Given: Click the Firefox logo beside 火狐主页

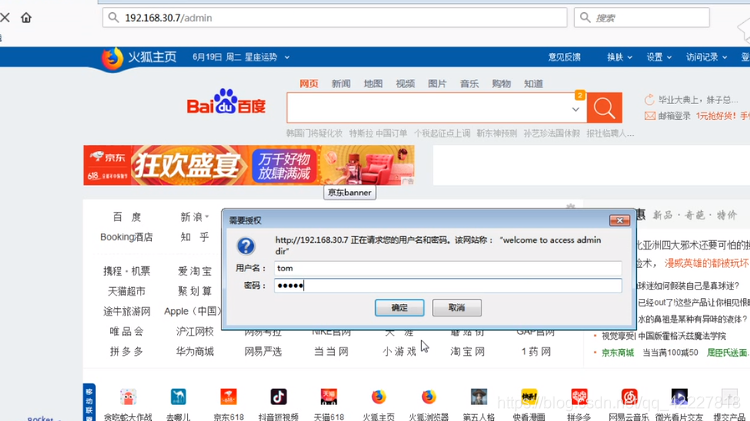Looking at the screenshot, I should click(112, 59).
